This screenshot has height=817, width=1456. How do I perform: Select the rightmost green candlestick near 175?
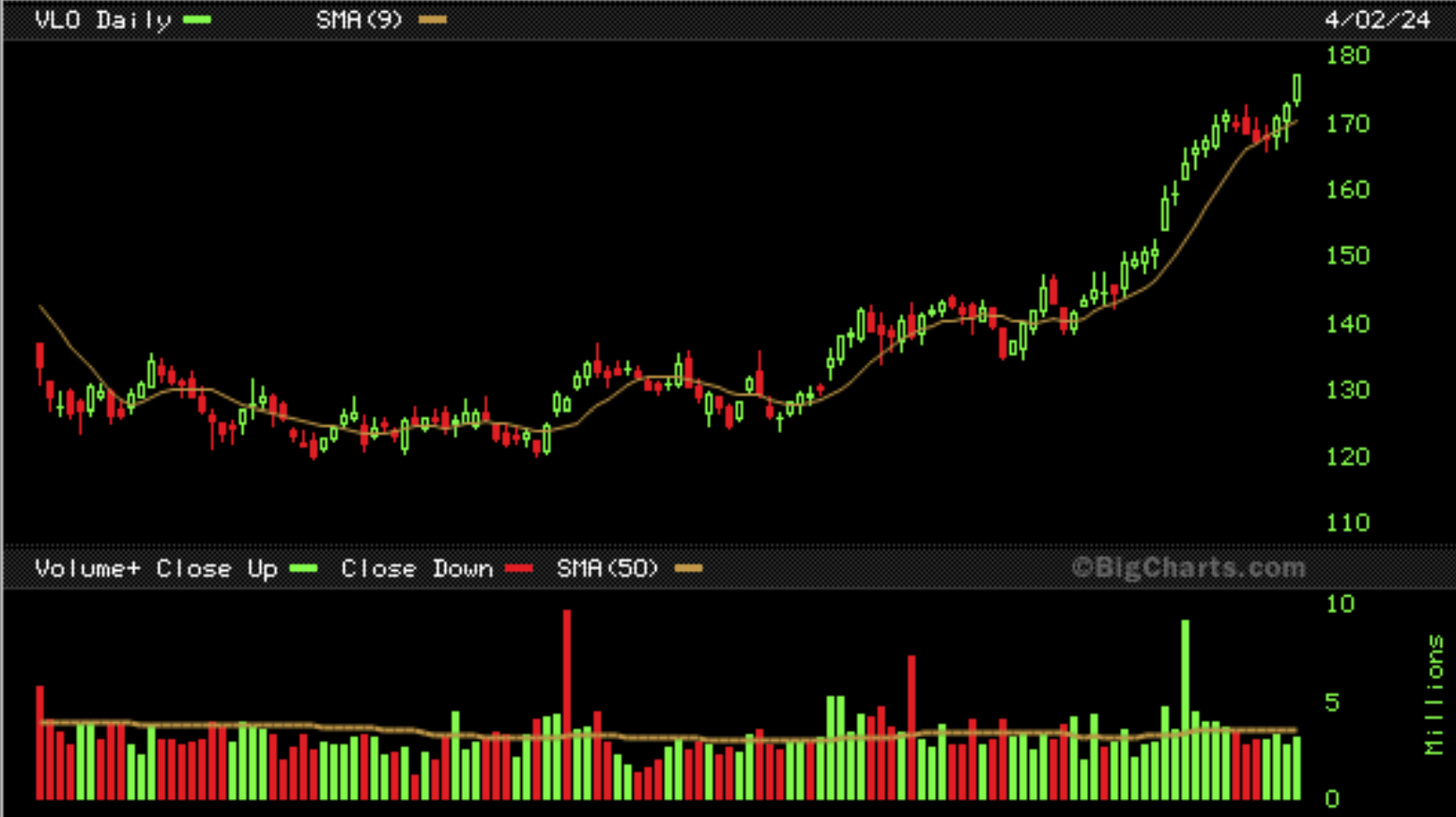point(1297,88)
